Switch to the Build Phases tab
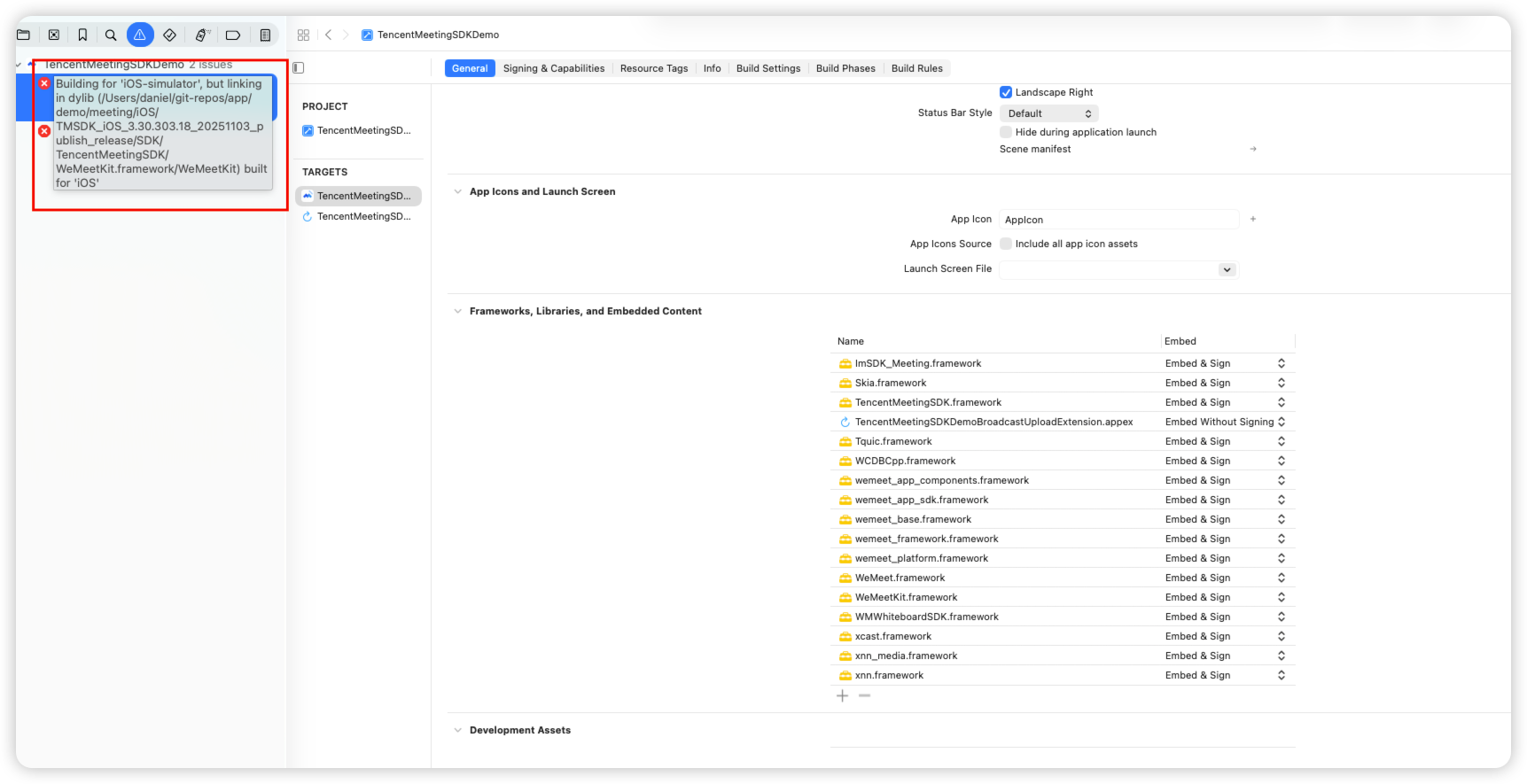This screenshot has width=1527, height=784. click(845, 68)
